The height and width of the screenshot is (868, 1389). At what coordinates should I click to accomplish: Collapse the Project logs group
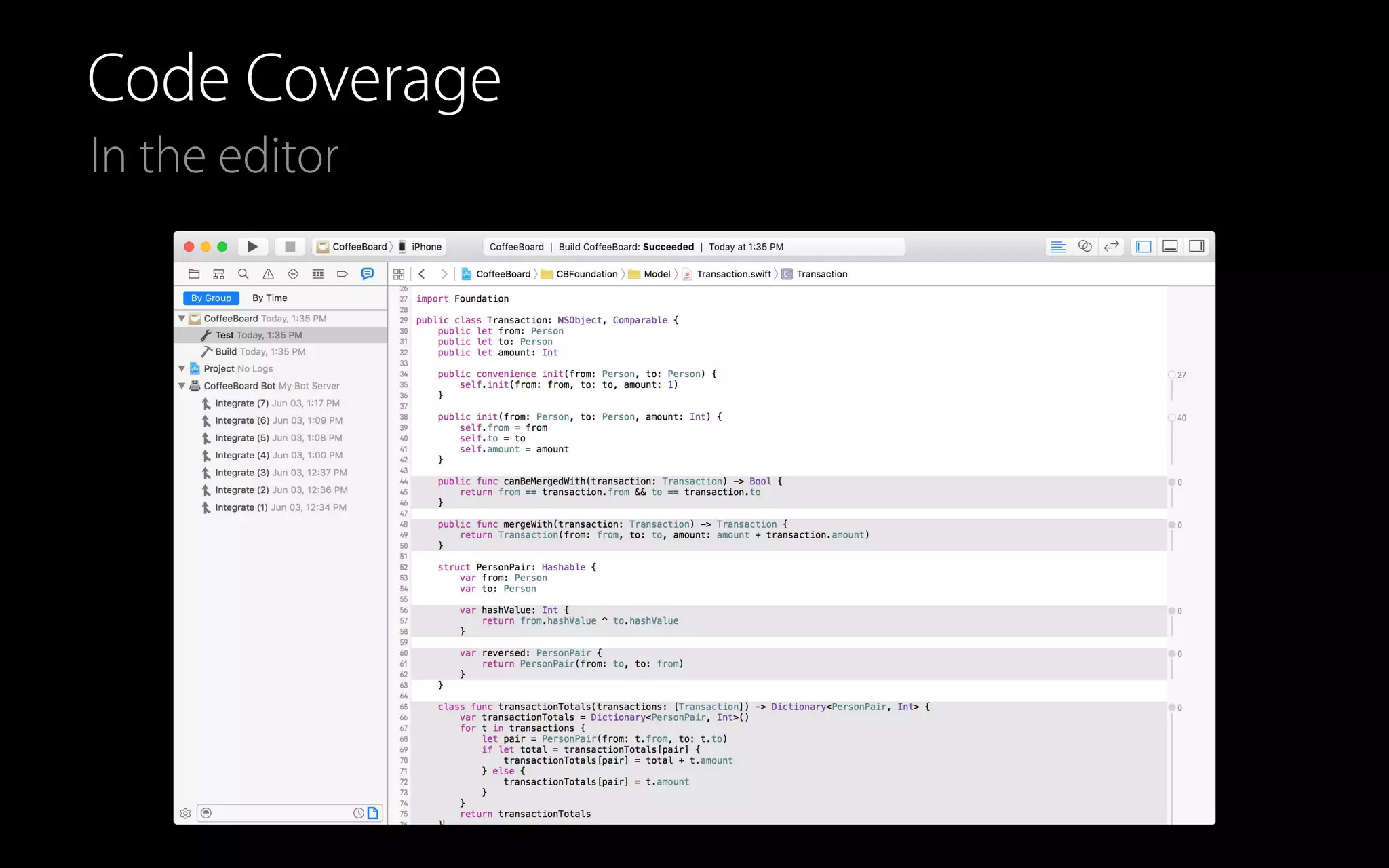tap(182, 368)
